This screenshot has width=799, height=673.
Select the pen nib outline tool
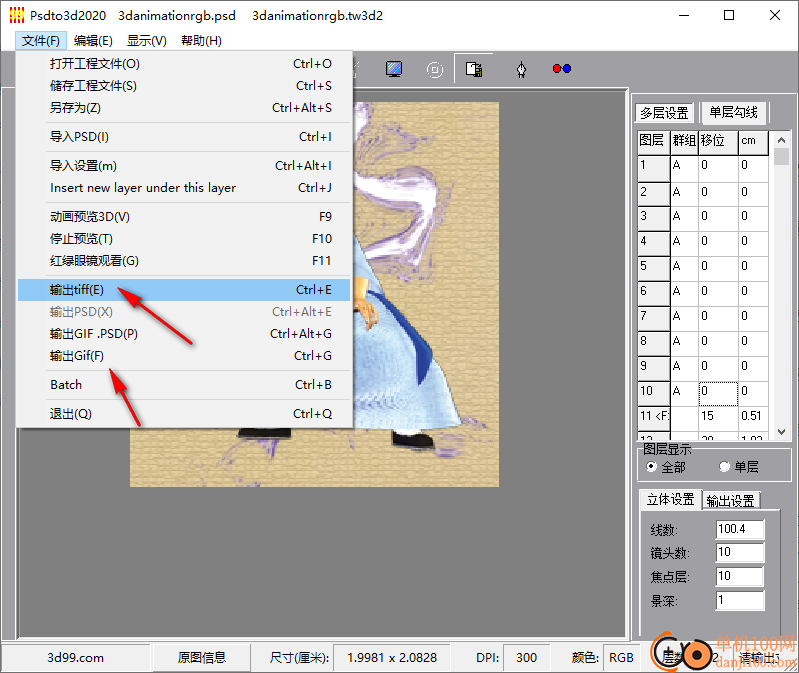(x=521, y=69)
